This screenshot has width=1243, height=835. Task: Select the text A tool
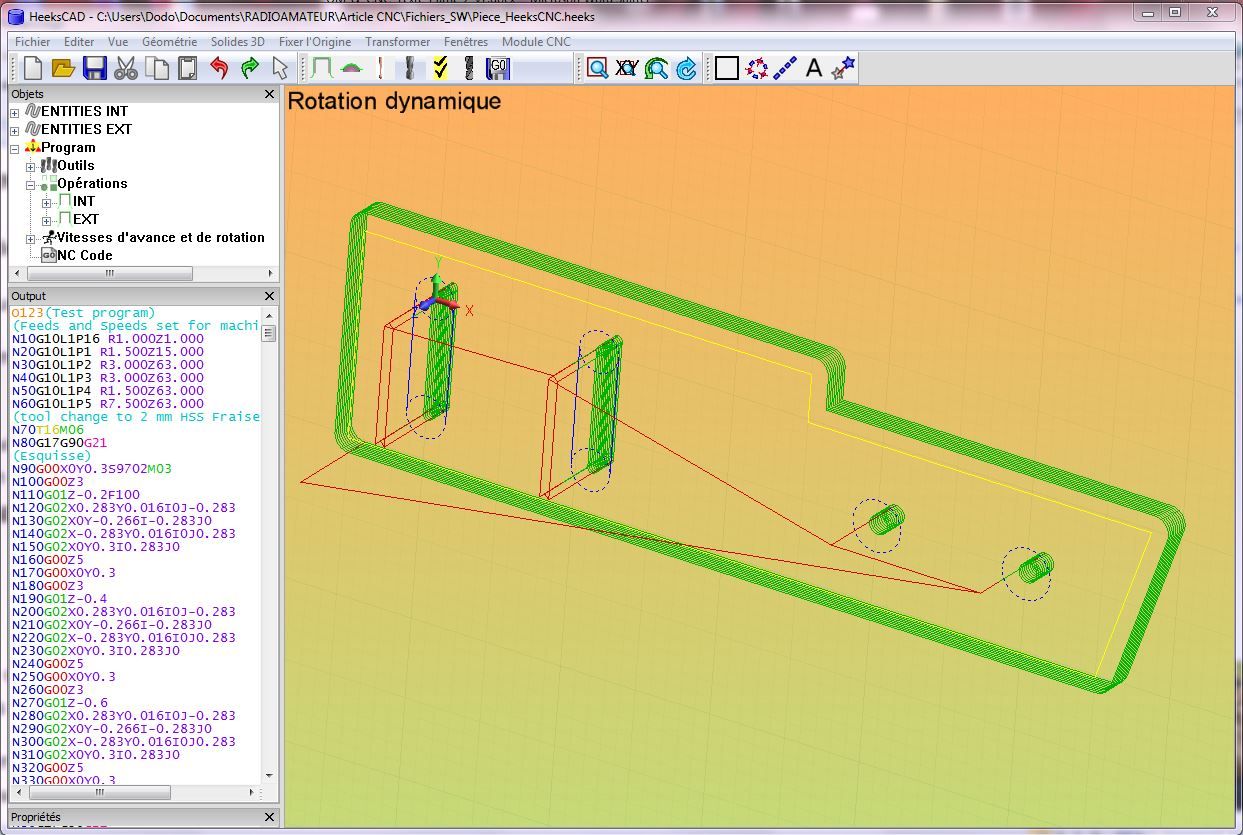(814, 68)
